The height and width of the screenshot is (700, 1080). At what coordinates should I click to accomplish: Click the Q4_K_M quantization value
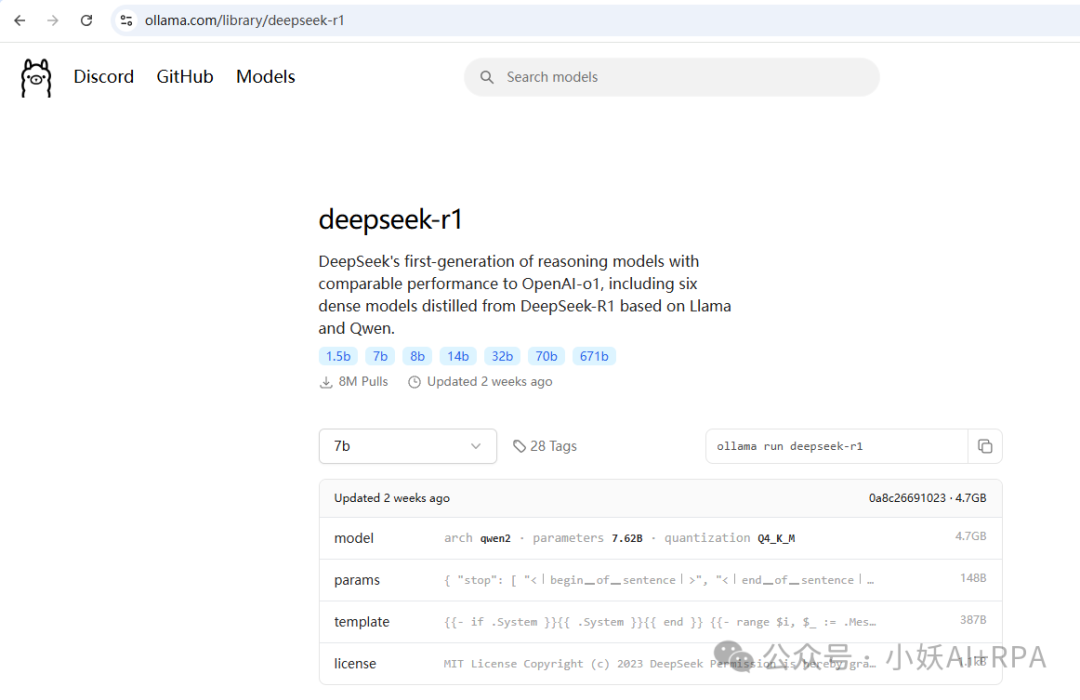776,538
